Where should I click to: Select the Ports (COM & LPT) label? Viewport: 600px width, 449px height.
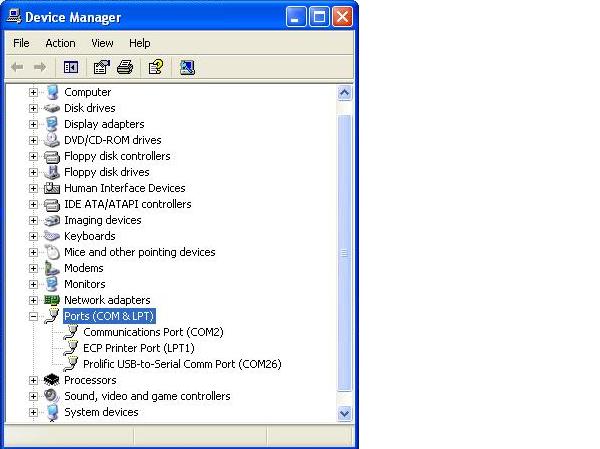point(109,316)
